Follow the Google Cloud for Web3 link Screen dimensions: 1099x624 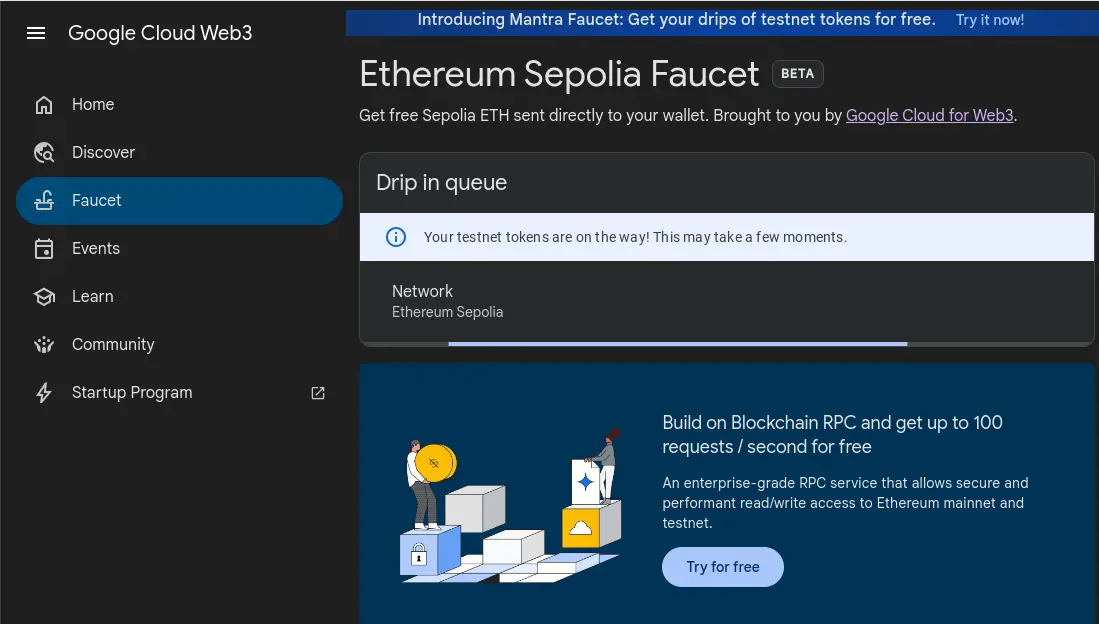tap(929, 115)
